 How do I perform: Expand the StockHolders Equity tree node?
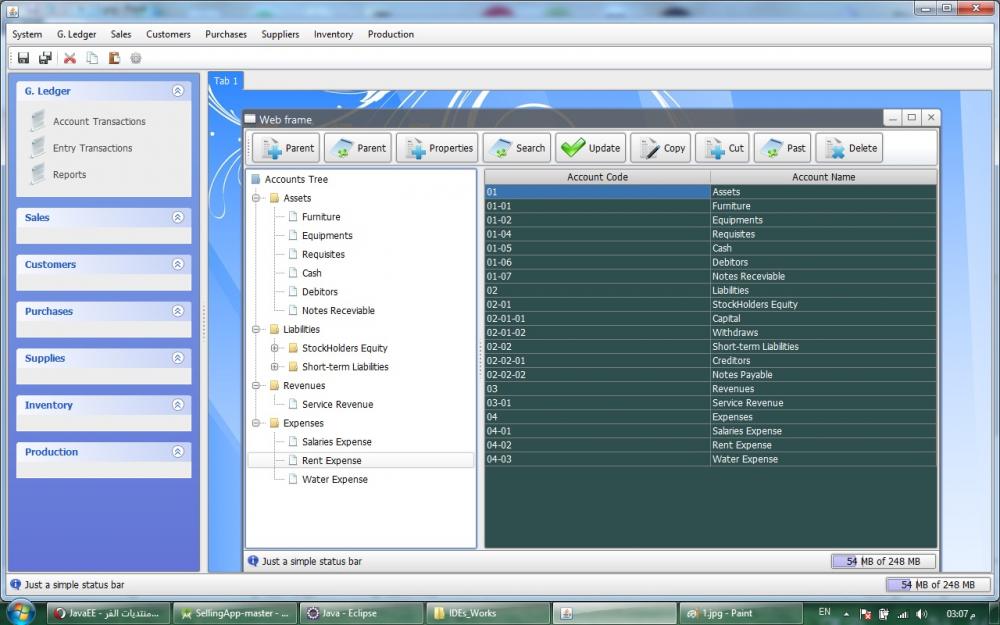pos(275,348)
